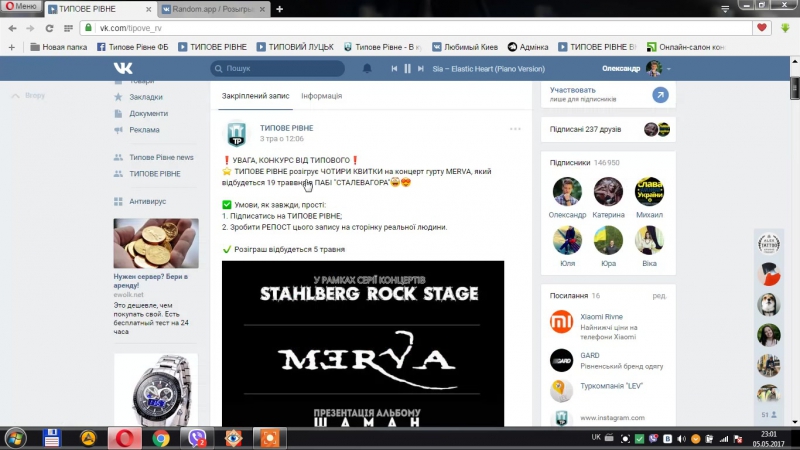Click the Участвовать arrow button
This screenshot has width=800, height=450.
(x=660, y=95)
